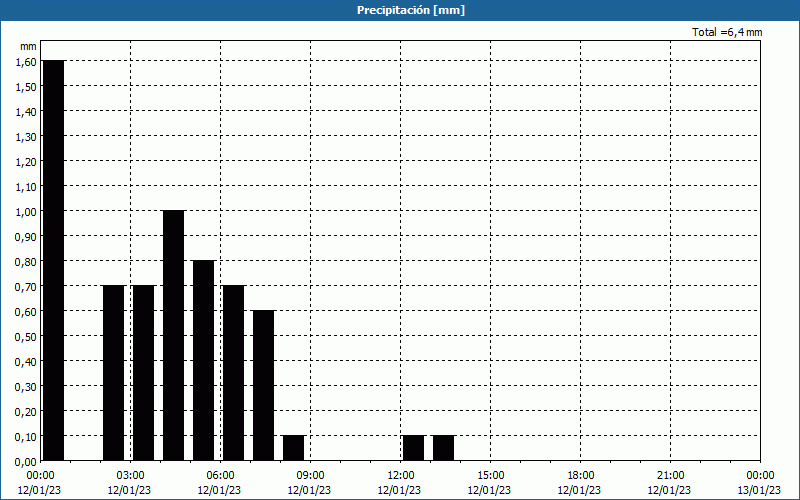Viewport: 800px width, 500px height.
Task: Select the 1,50 y-axis value
Action: (x=27, y=86)
